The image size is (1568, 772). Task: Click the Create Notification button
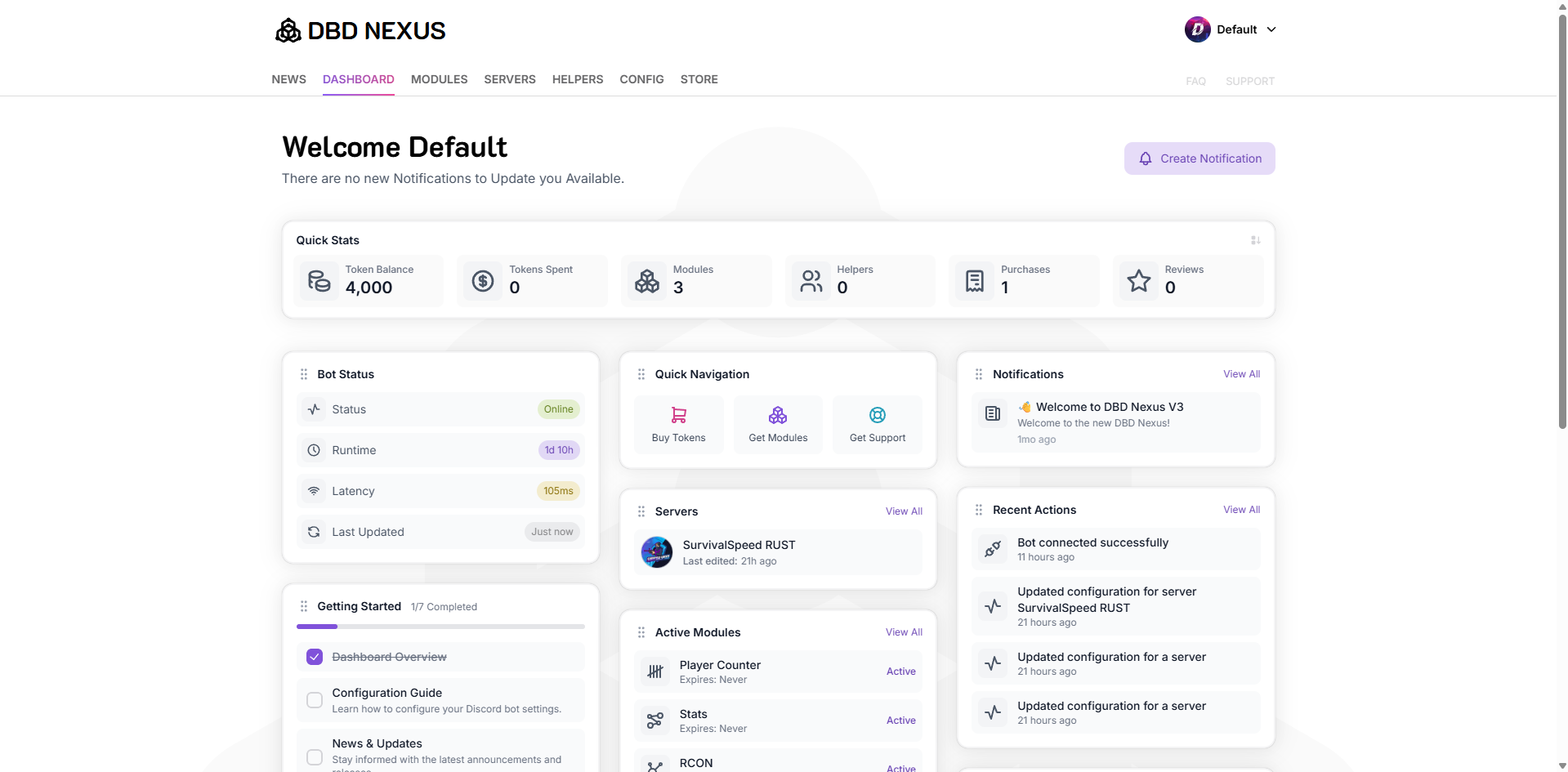tap(1199, 158)
